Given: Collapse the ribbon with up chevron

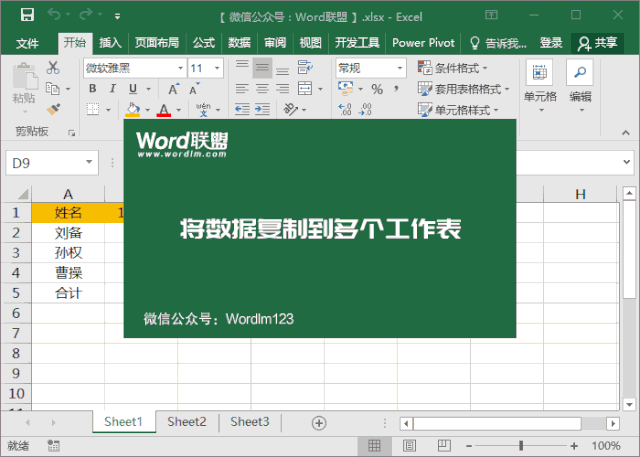Looking at the screenshot, I should coord(625,133).
